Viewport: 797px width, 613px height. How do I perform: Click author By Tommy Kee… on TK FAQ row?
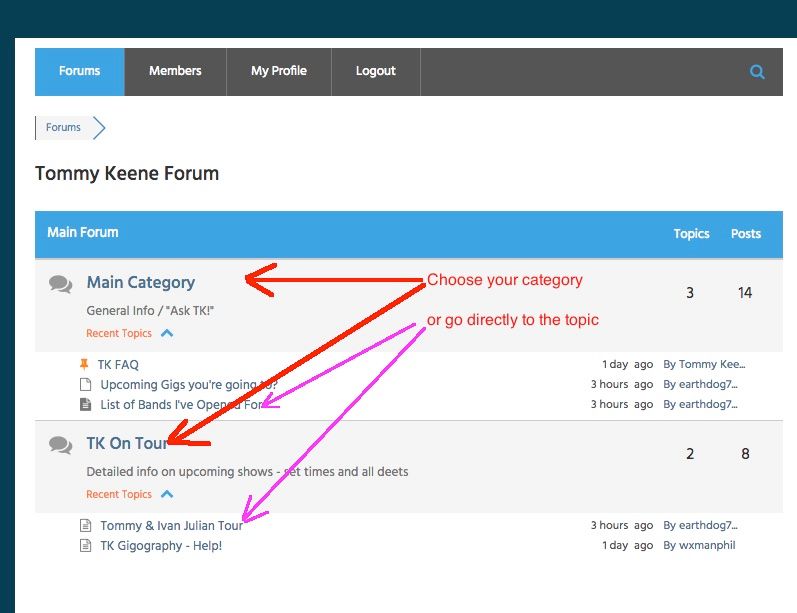pyautogui.click(x=704, y=364)
